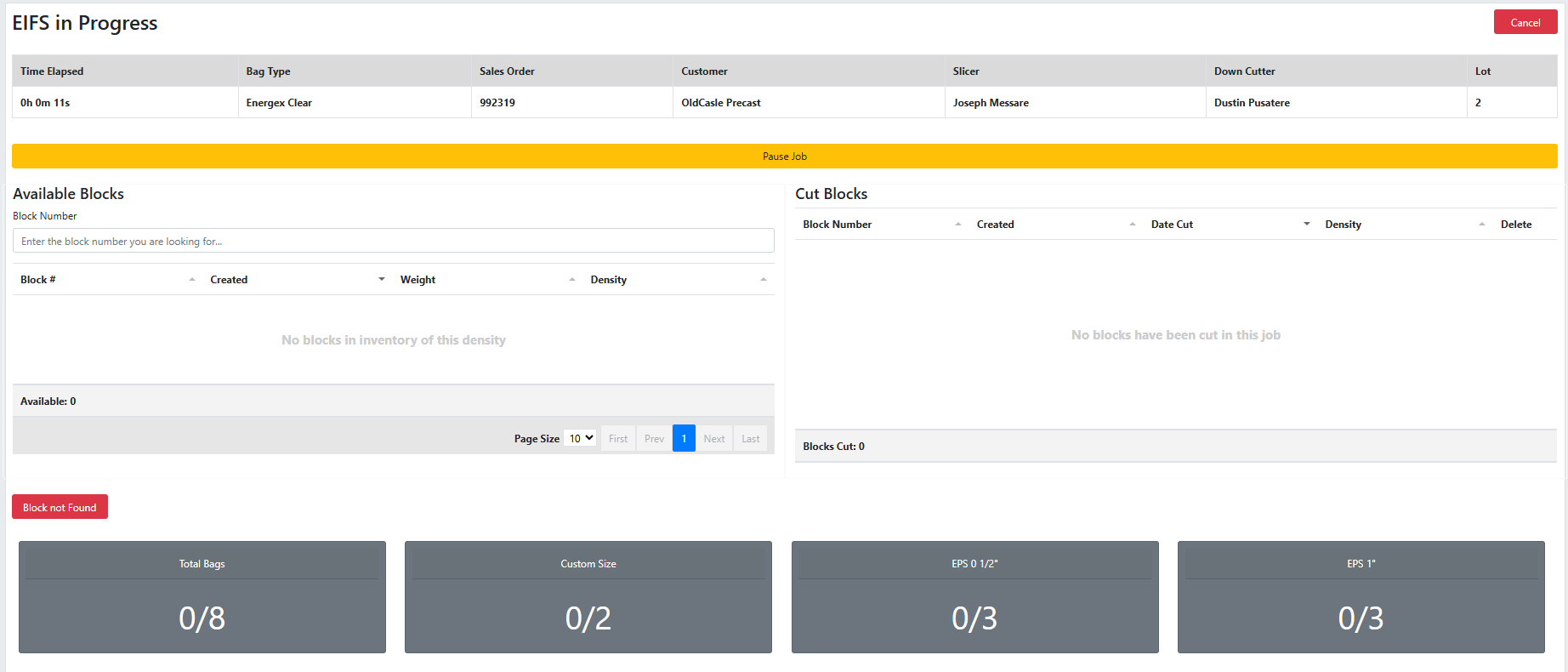Go to the First page
The height and width of the screenshot is (672, 1568).
[x=618, y=439]
